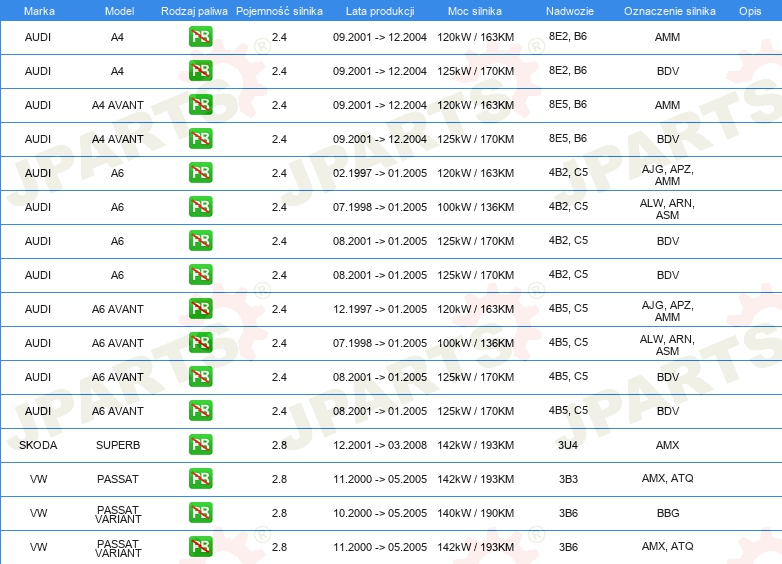
Task: Select ALW, ARN, ASM code in the 4B5 row
Action: [667, 345]
